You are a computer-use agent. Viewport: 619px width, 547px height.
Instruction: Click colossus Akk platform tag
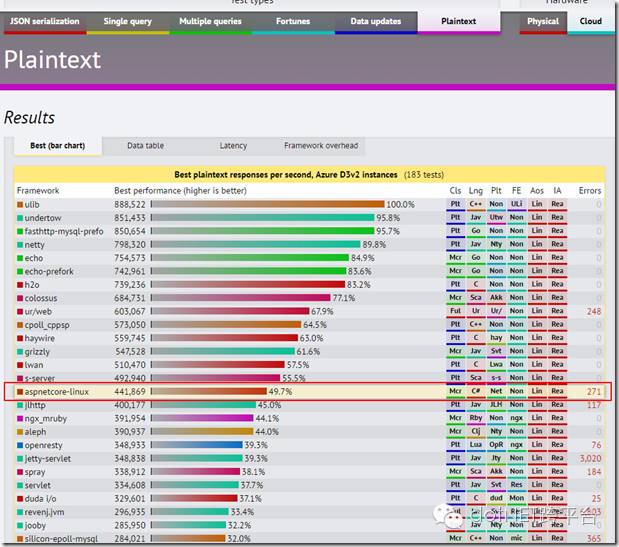[496, 298]
